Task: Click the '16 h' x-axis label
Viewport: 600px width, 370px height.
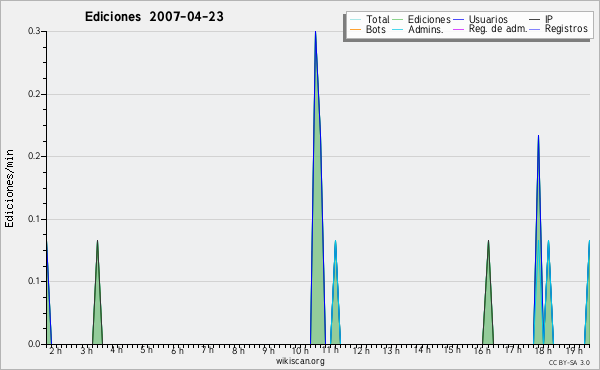Action: click(x=482, y=350)
